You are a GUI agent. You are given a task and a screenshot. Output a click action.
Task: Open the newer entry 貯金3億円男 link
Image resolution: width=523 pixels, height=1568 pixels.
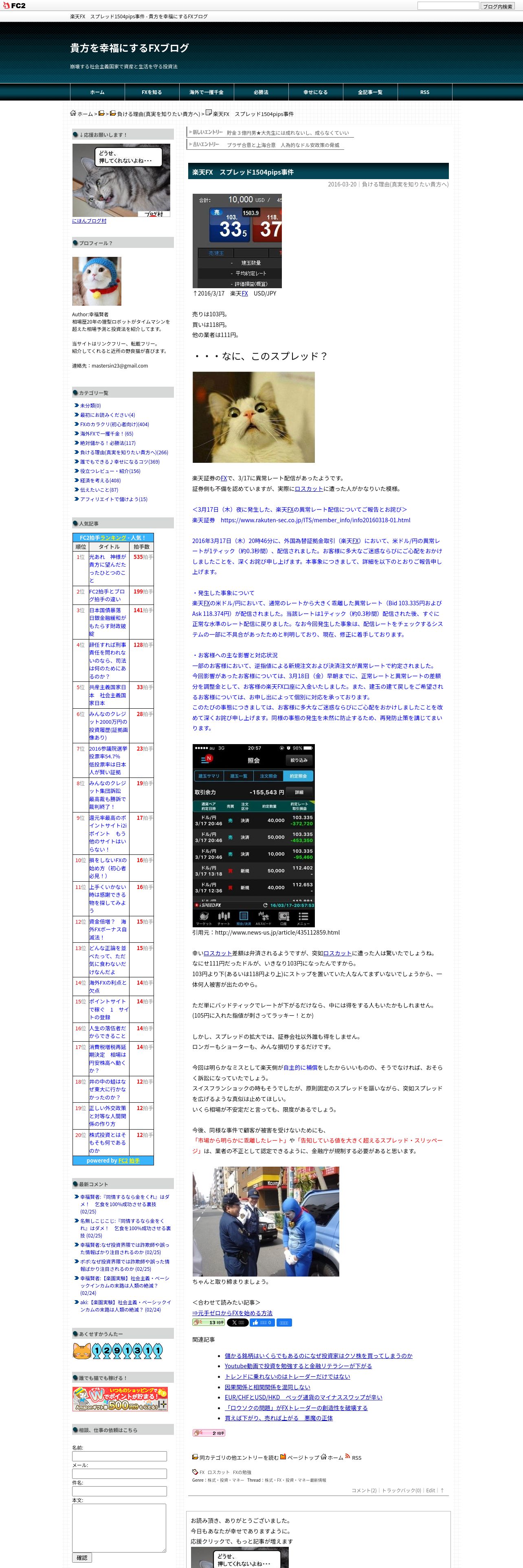288,133
